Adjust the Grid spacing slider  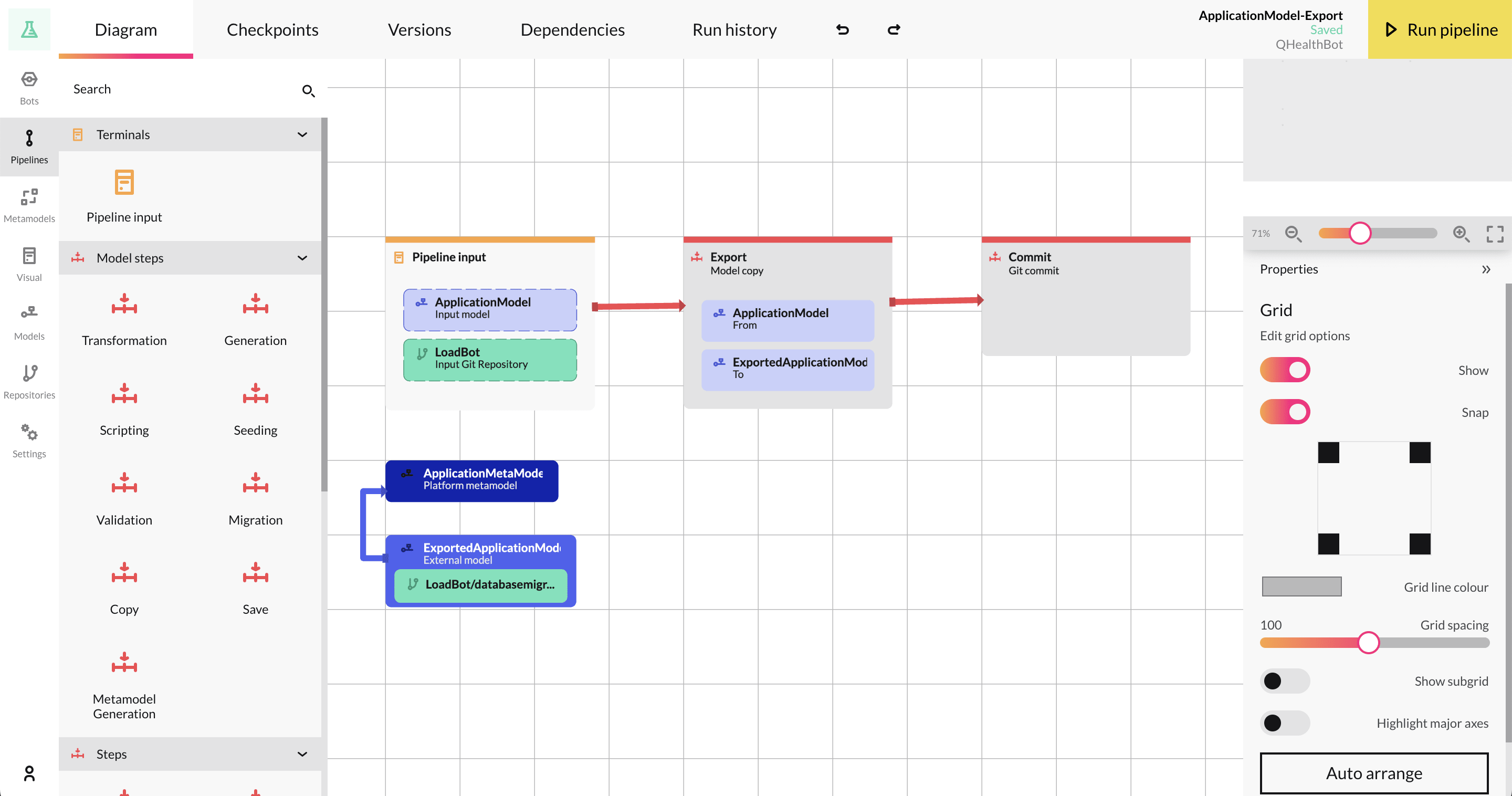pos(1369,642)
